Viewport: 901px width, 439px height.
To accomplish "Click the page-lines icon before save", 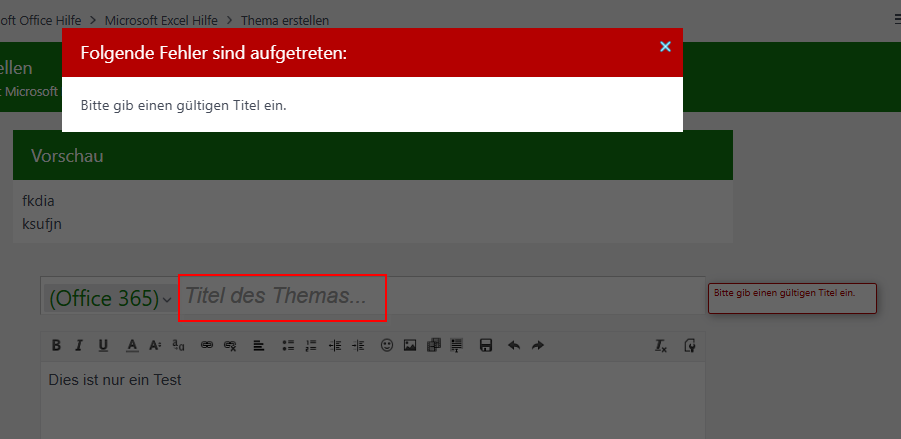I will (x=457, y=345).
